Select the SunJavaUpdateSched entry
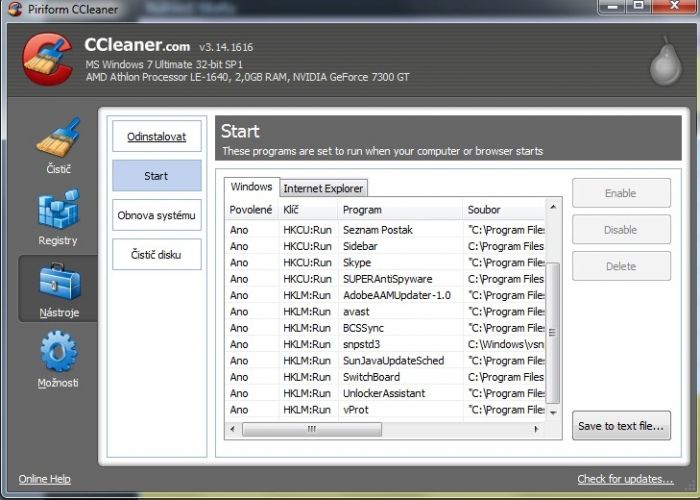 (x=385, y=361)
